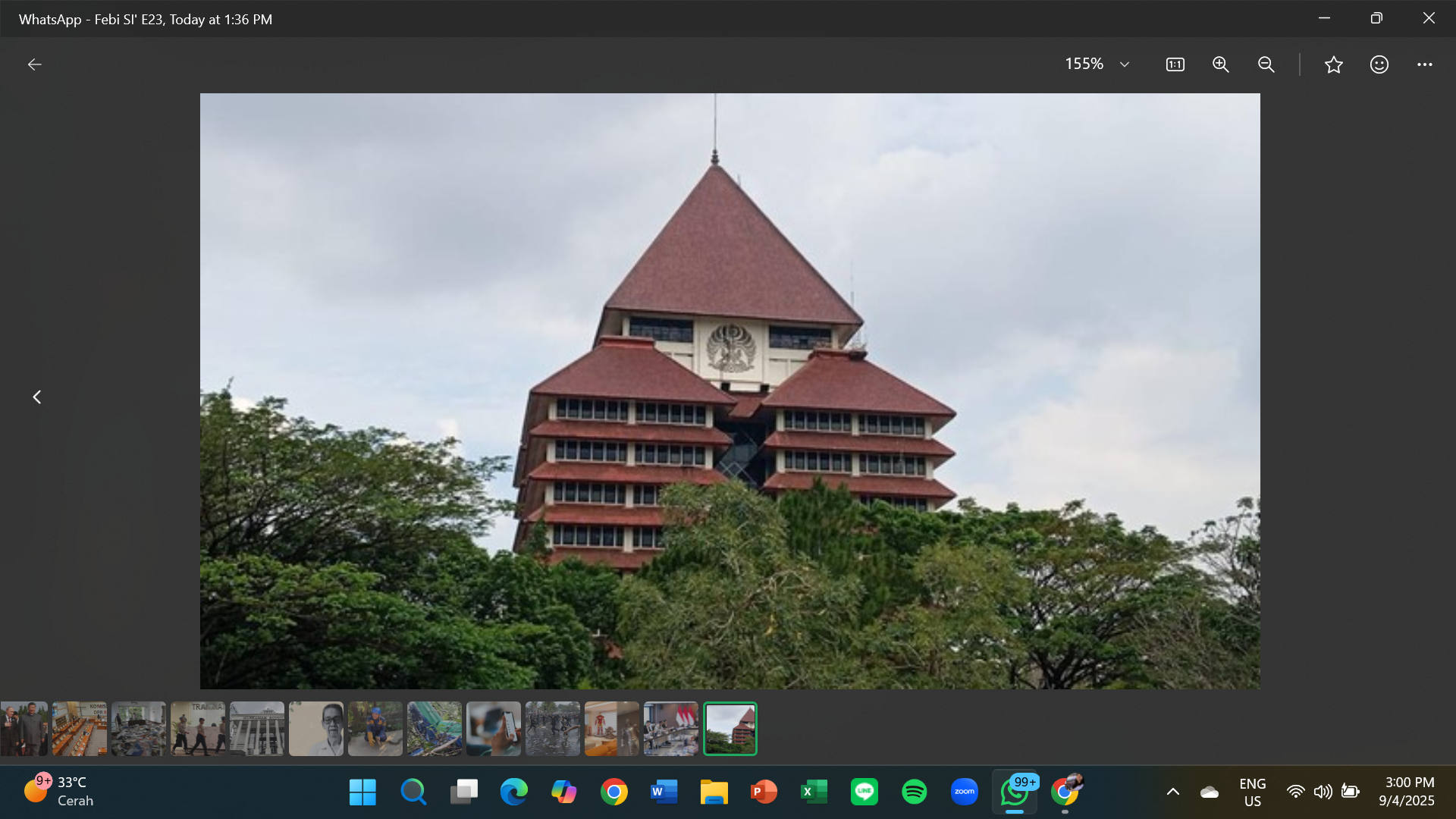Launch Microsoft Edge from taskbar

coord(513,792)
